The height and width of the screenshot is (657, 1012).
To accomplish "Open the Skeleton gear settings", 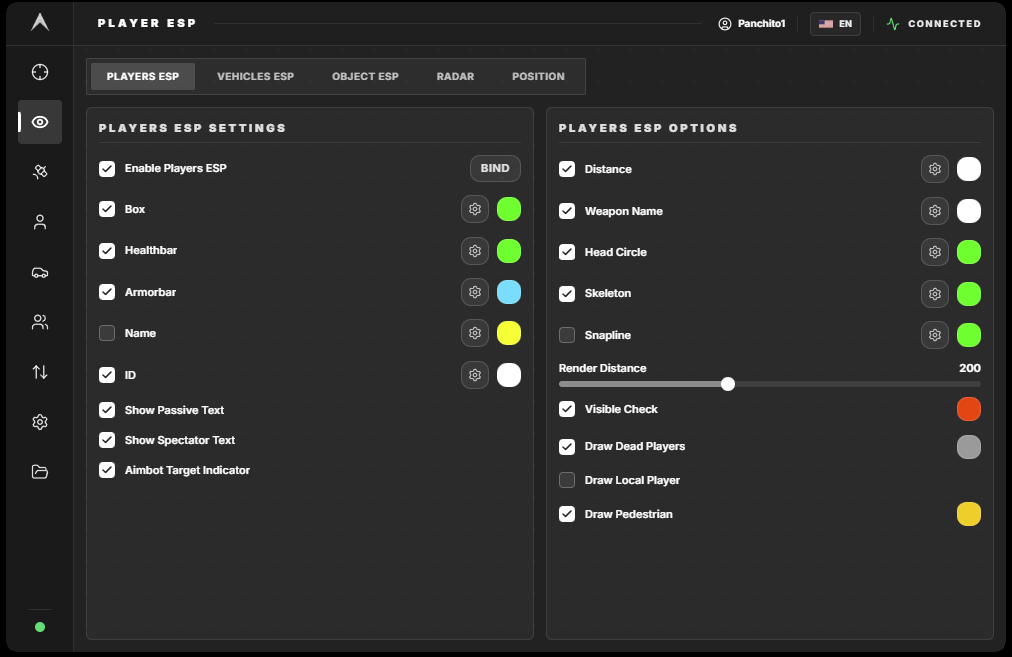I will [x=935, y=294].
